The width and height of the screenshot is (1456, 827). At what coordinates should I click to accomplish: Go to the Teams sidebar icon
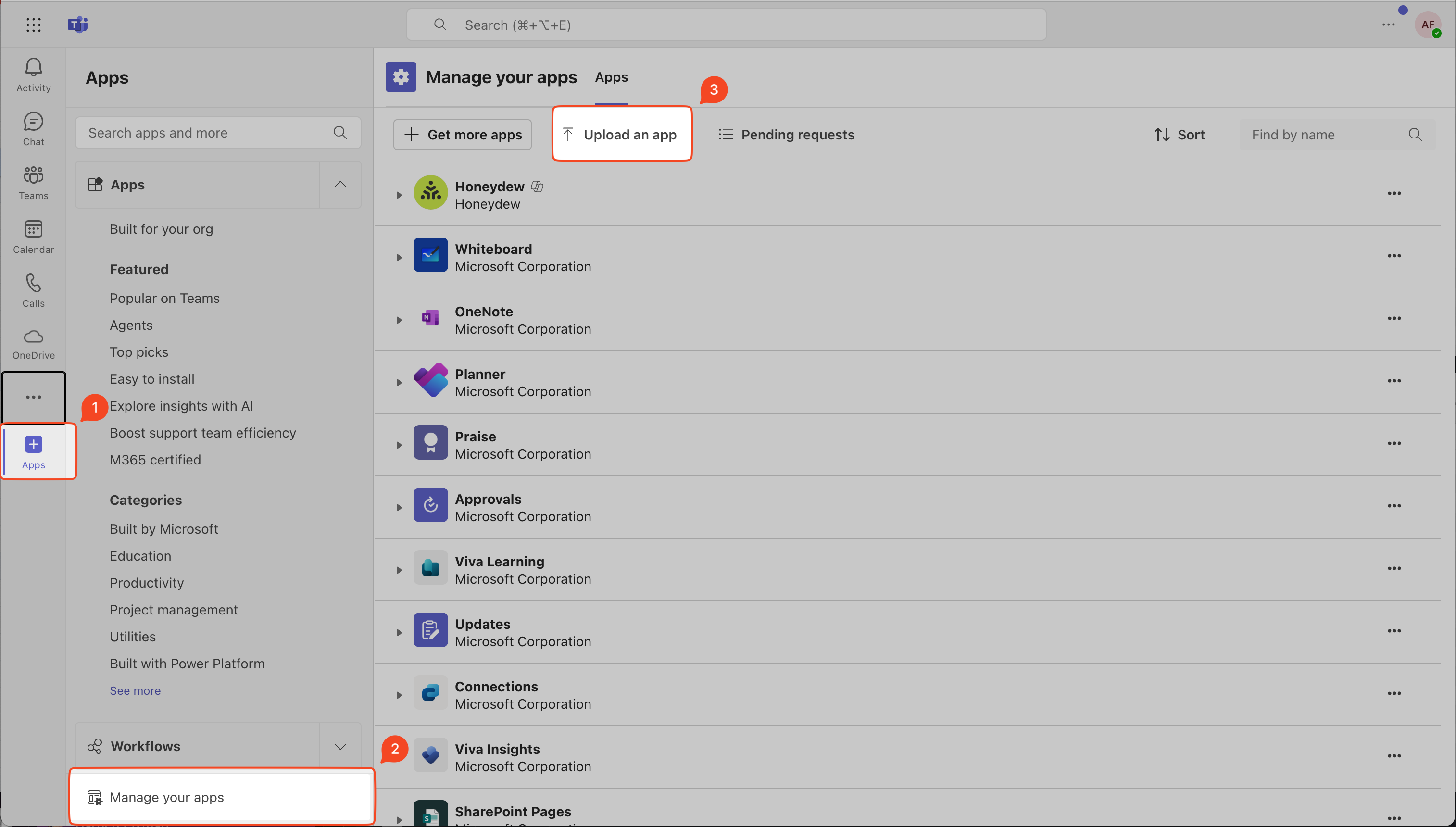34,182
